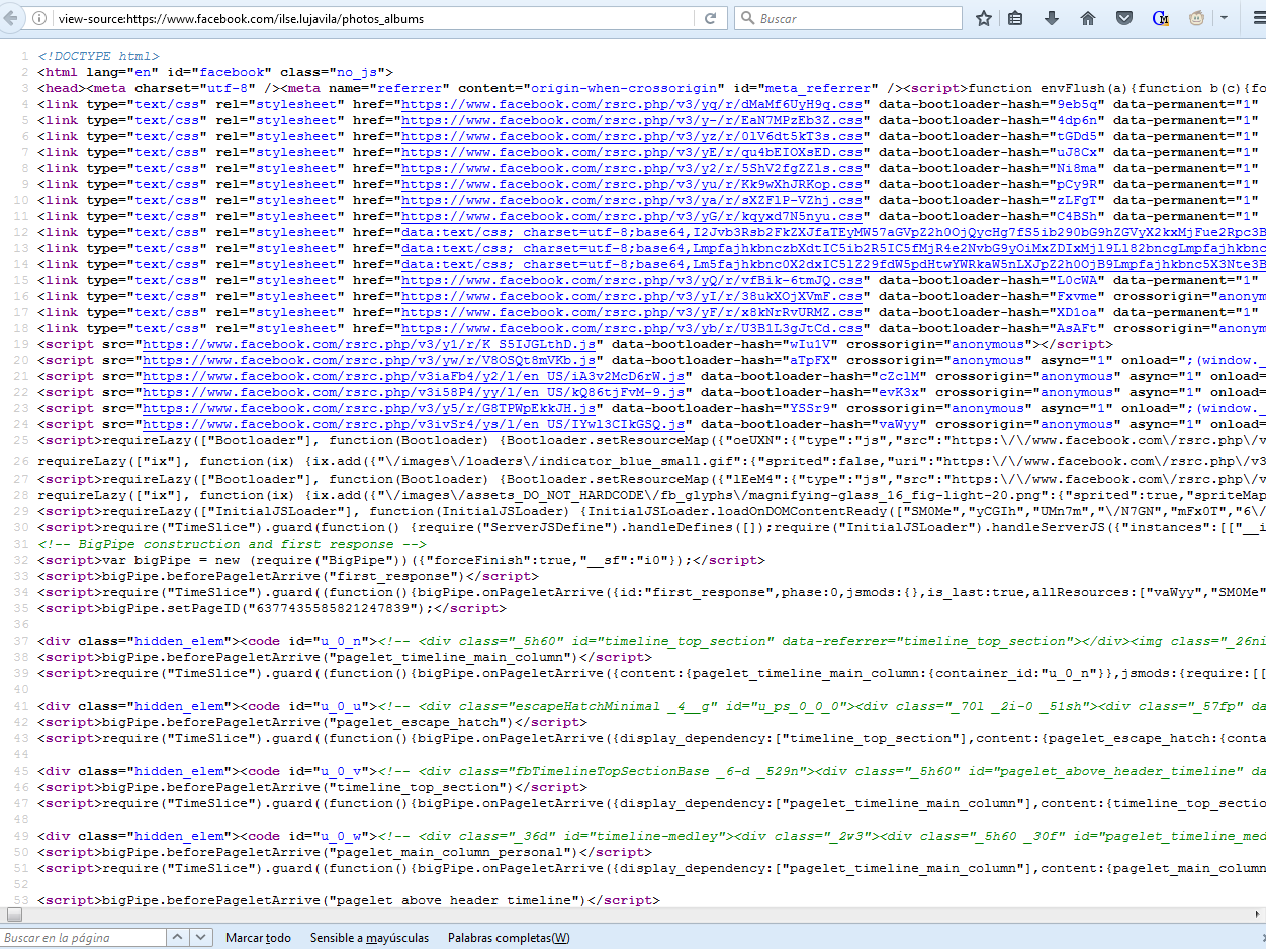
Task: Open the EaN7MPzEb3Z.css stylesheet link
Action: pos(632,120)
